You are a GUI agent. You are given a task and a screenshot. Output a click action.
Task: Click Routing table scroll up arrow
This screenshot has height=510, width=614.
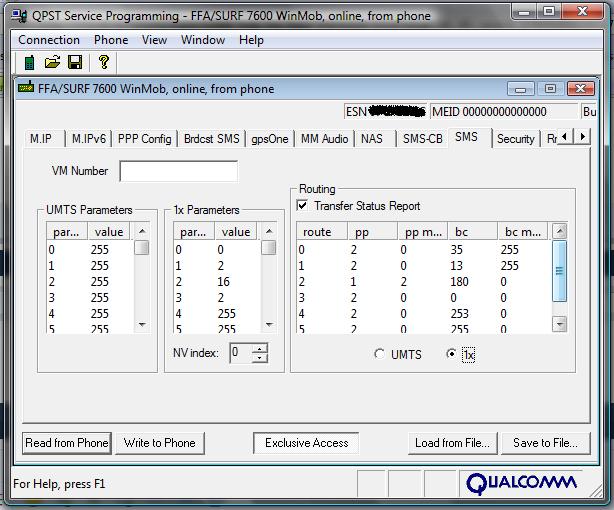[560, 231]
